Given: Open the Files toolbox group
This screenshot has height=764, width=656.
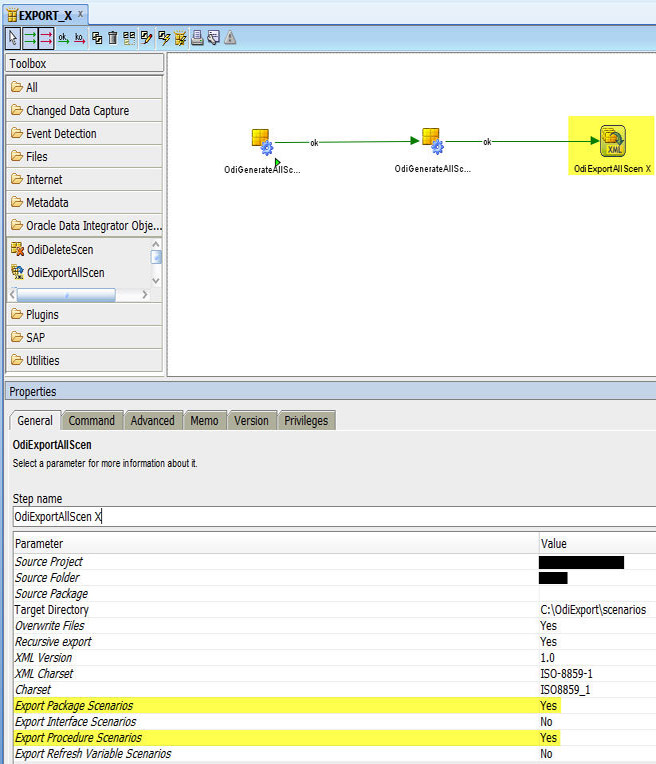Looking at the screenshot, I should point(36,157).
